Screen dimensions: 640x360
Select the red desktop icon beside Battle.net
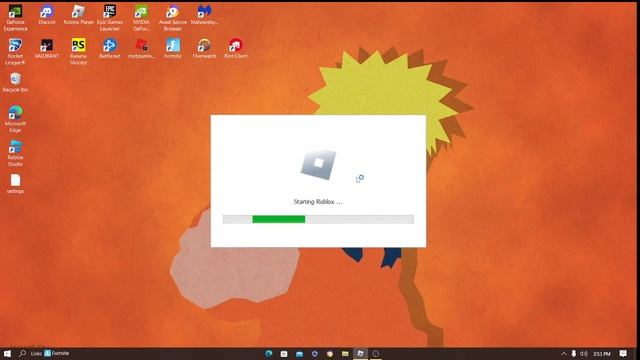click(141, 49)
